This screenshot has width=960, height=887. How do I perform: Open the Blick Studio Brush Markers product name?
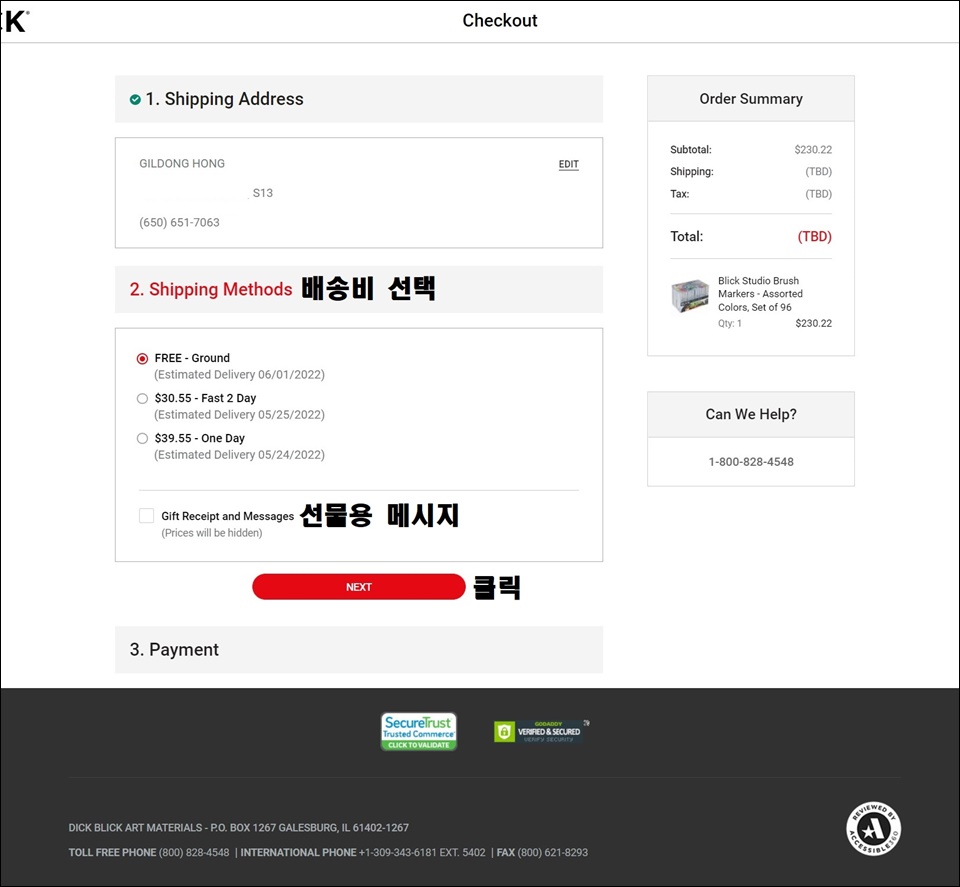(760, 294)
